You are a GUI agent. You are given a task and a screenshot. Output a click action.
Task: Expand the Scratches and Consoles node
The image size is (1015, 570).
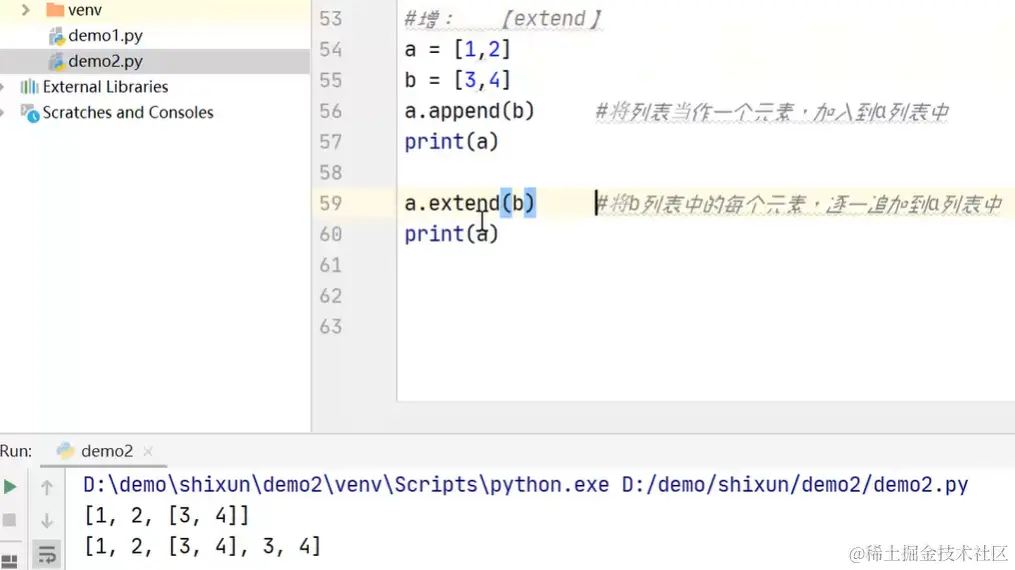[x=3, y=113]
